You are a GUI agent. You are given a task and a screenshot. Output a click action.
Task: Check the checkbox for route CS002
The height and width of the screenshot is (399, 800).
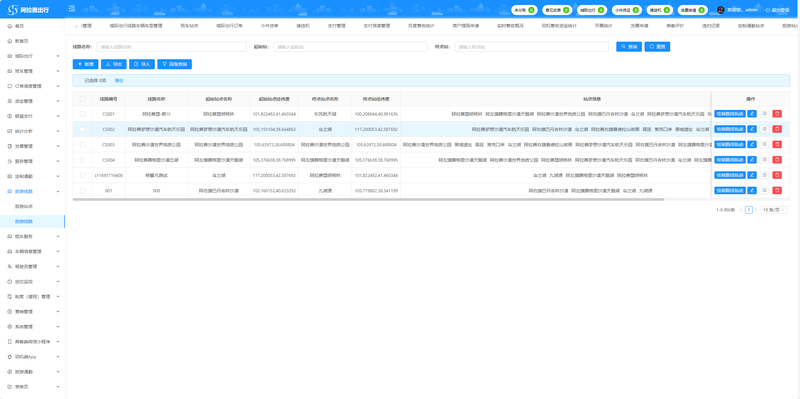(82, 130)
